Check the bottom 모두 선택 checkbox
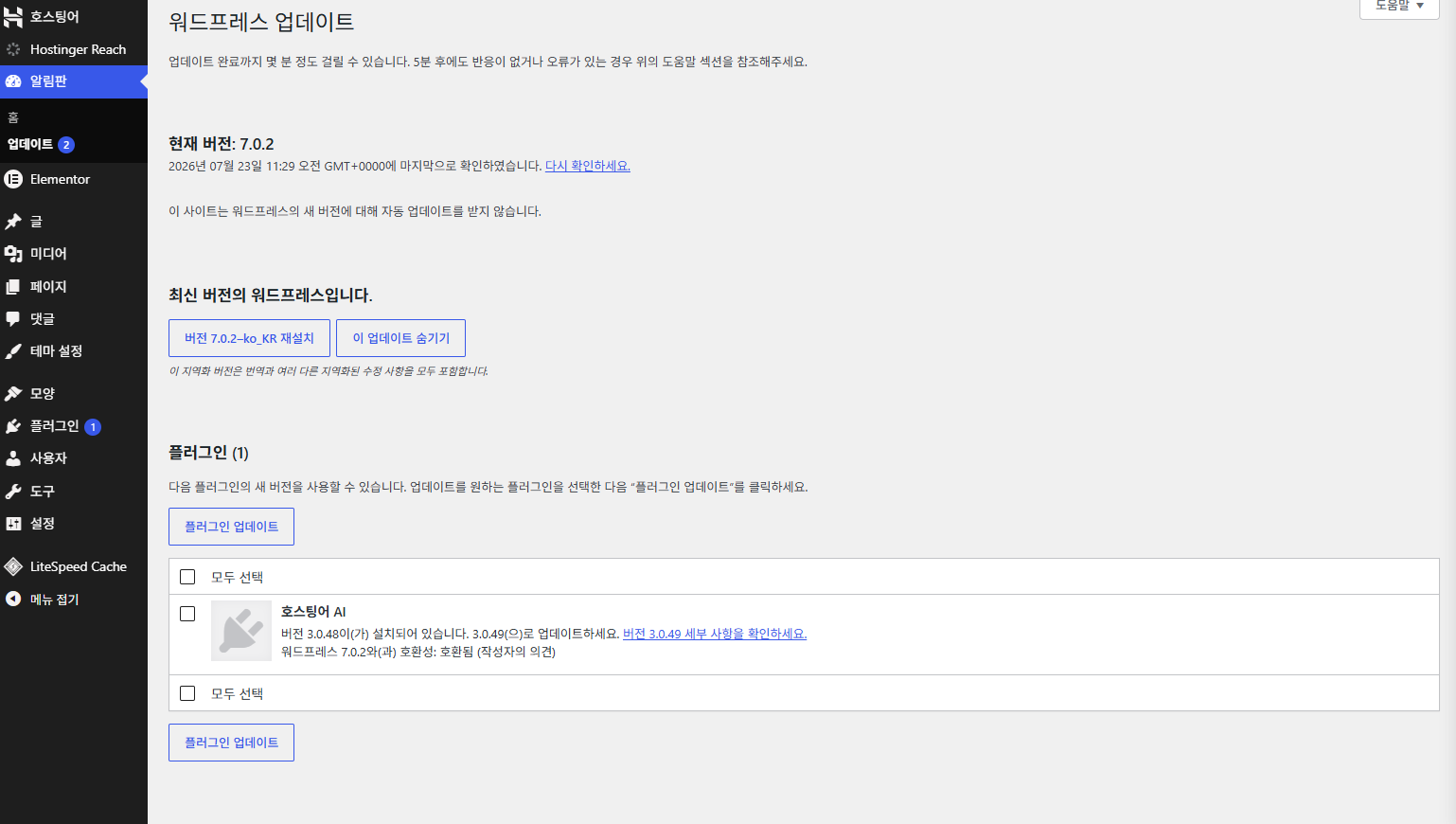Viewport: 1456px width, 824px height. (x=187, y=693)
